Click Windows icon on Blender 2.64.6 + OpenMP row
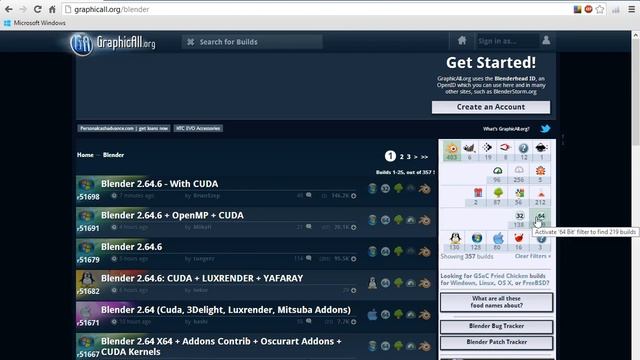 (373, 220)
